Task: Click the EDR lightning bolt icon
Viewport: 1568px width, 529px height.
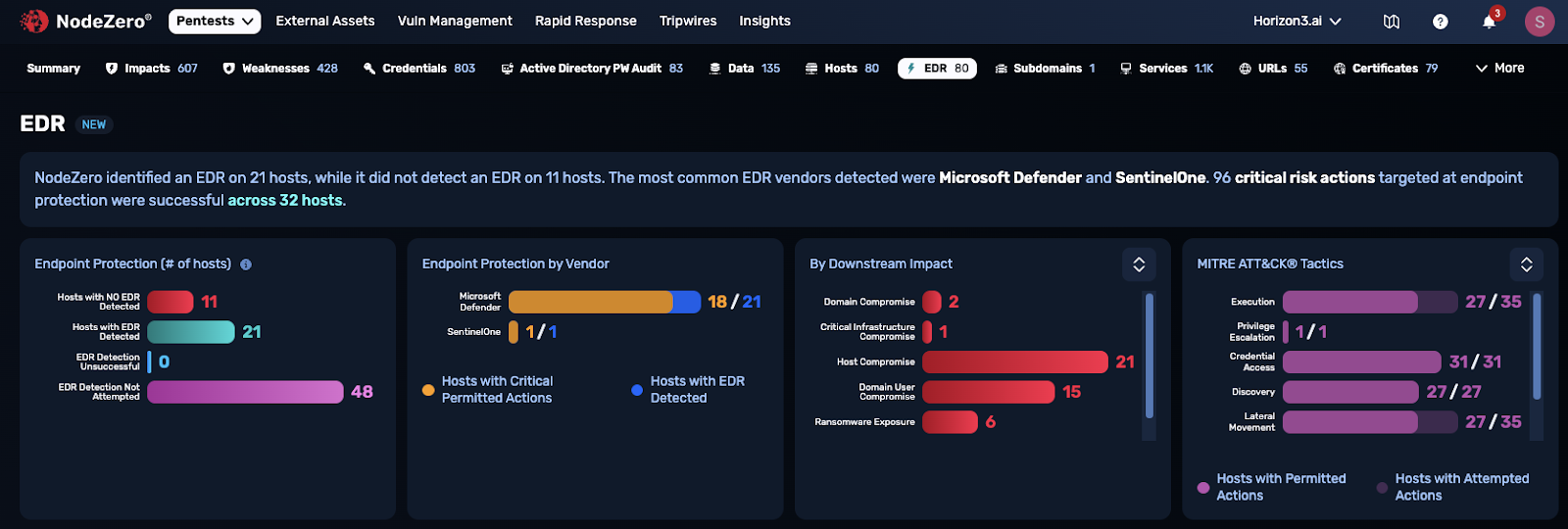Action: (911, 69)
